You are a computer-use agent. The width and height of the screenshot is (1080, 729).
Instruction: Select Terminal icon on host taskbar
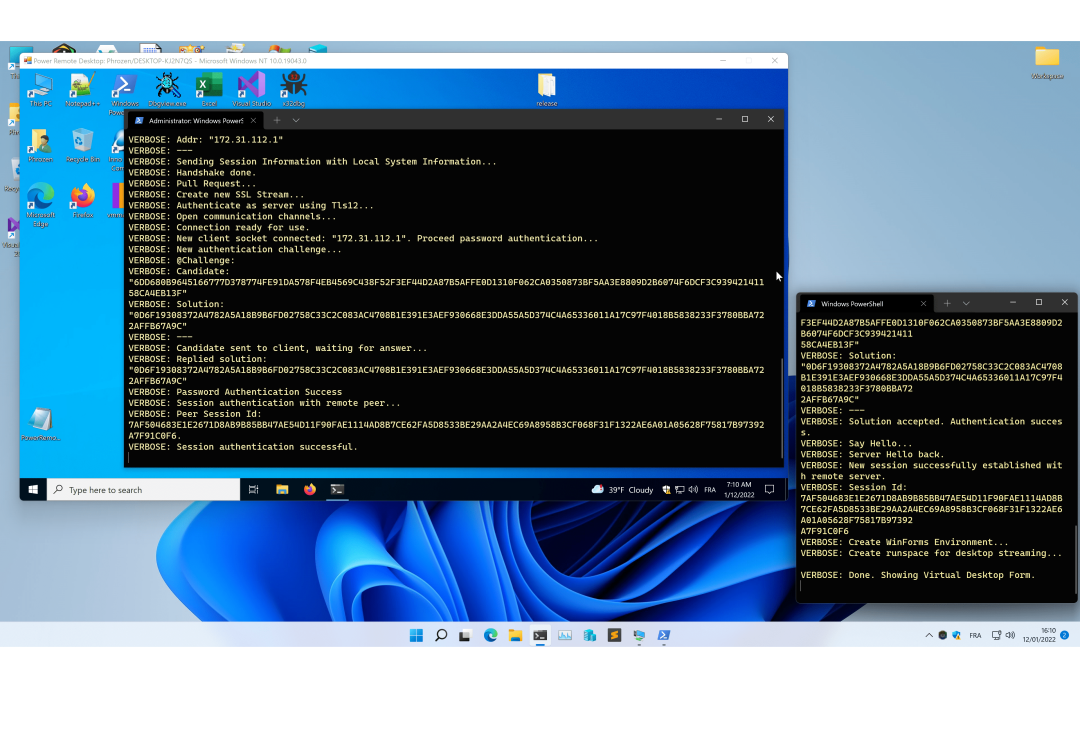click(x=540, y=635)
